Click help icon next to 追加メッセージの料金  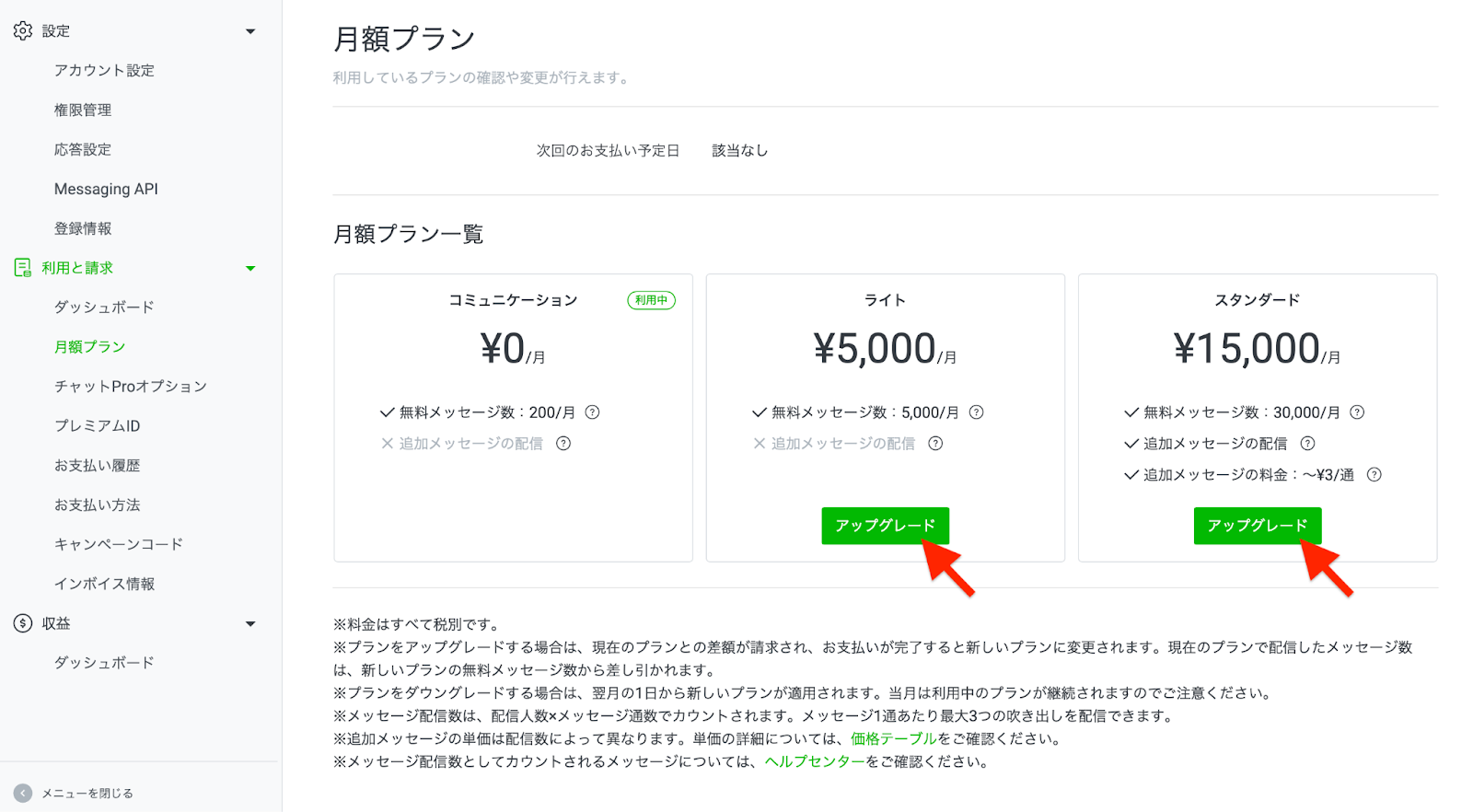pos(1374,475)
